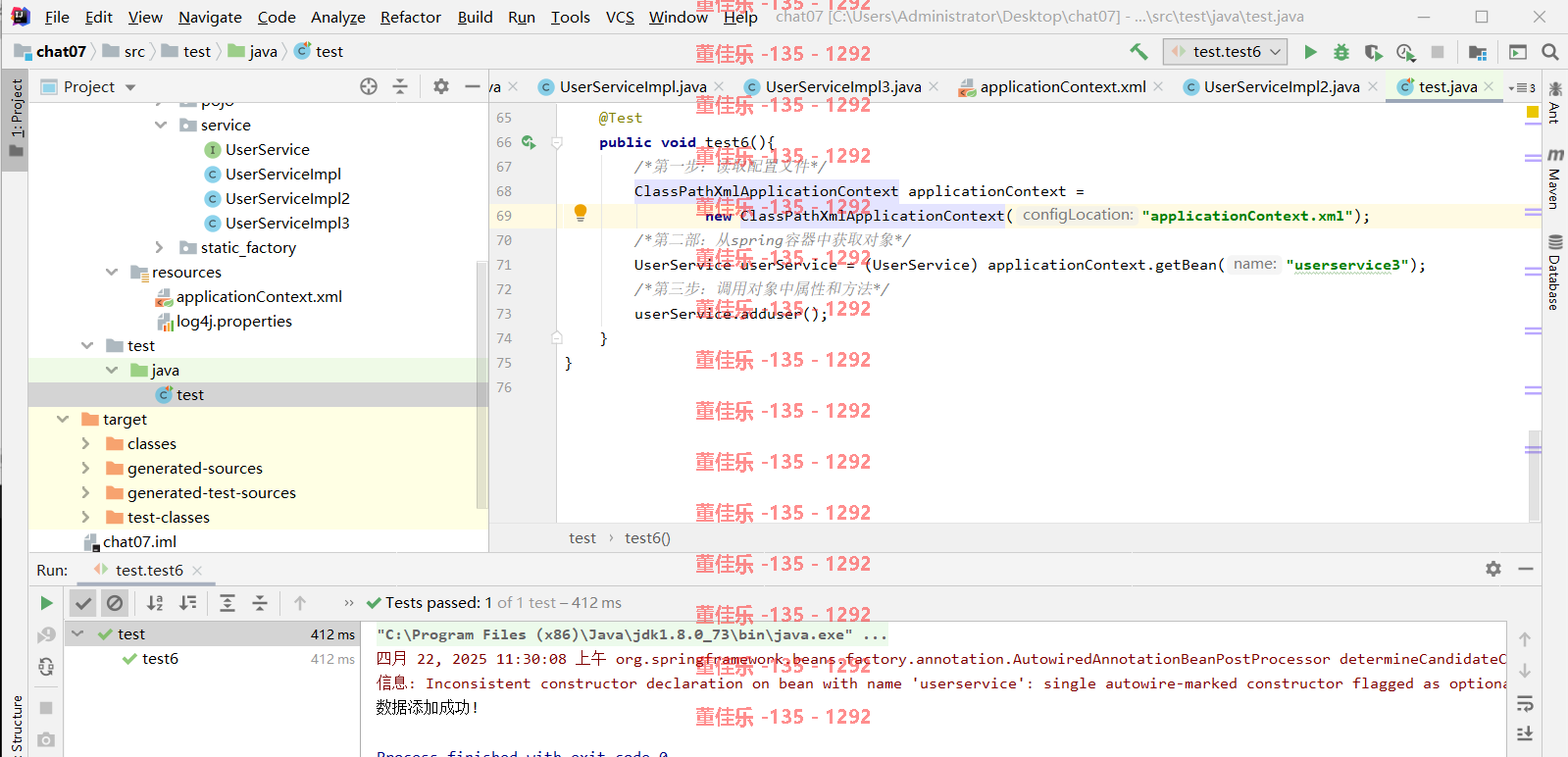
Task: Click the gray Stop icon in the toolbar
Action: click(x=1438, y=52)
